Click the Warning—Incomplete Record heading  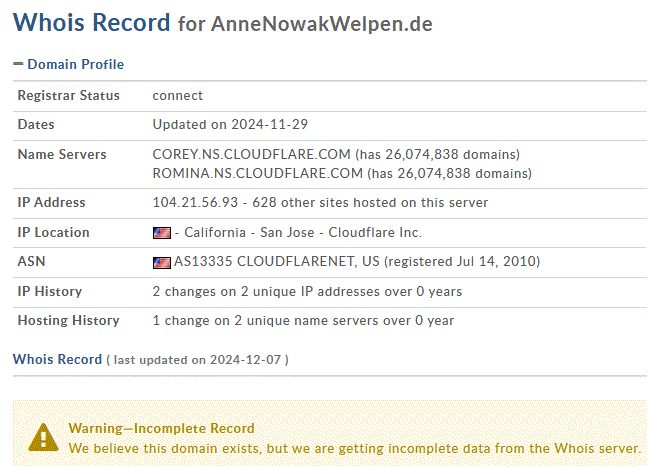point(161,429)
